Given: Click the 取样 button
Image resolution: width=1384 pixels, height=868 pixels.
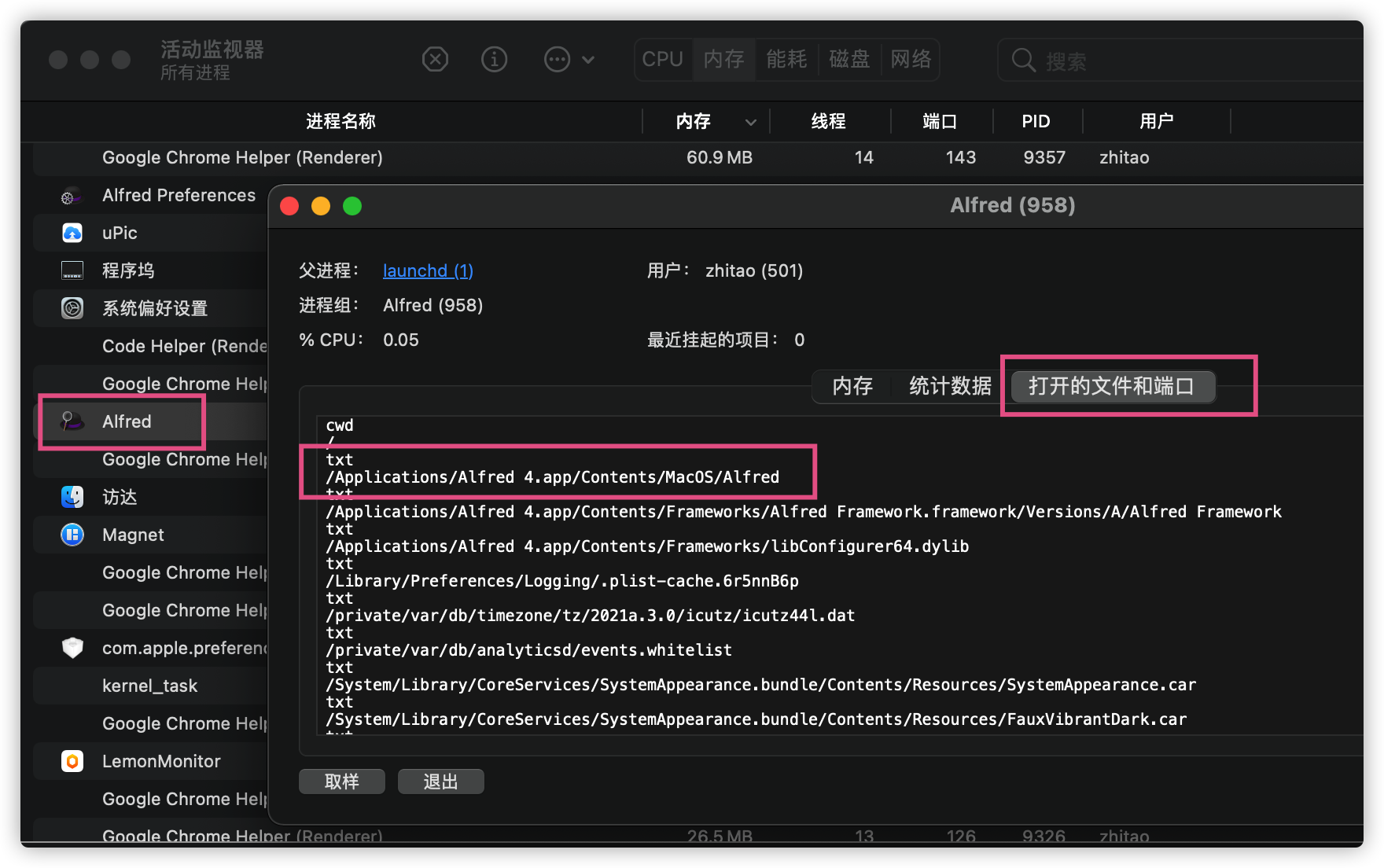Looking at the screenshot, I should pyautogui.click(x=342, y=782).
